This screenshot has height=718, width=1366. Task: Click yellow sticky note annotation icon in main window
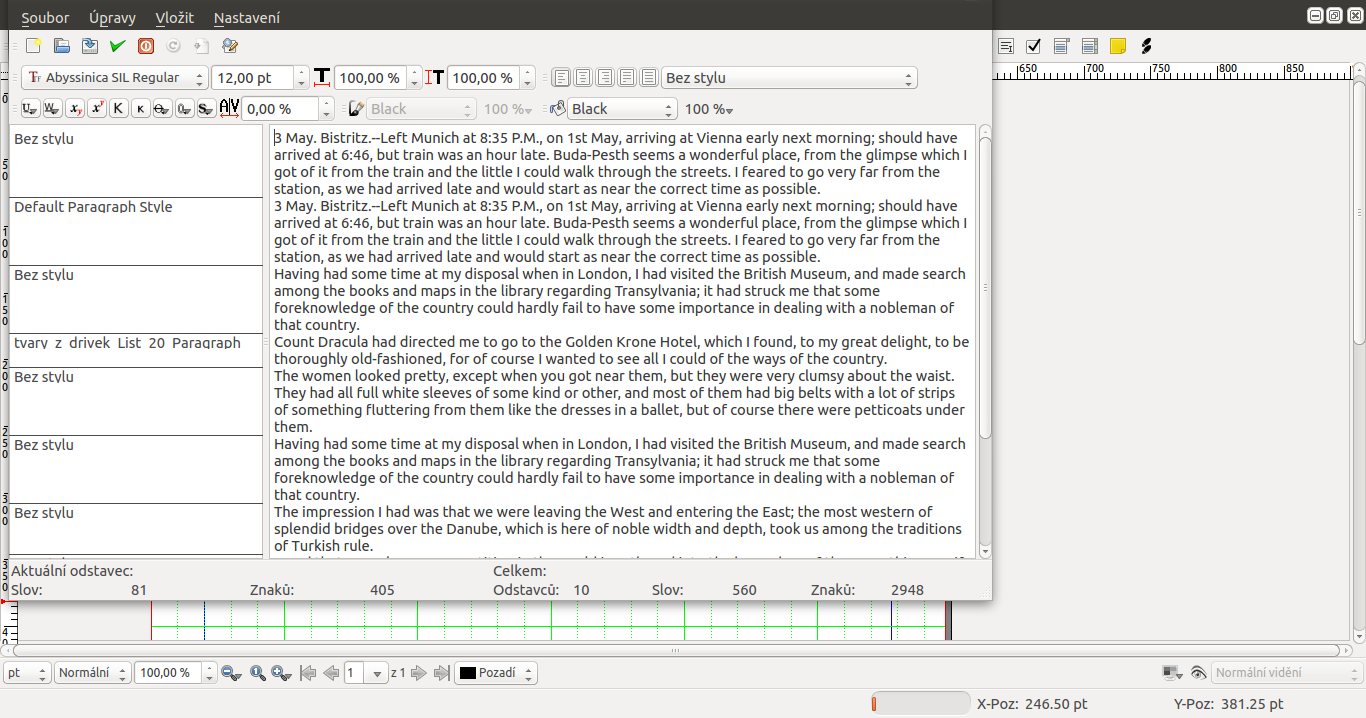1118,45
